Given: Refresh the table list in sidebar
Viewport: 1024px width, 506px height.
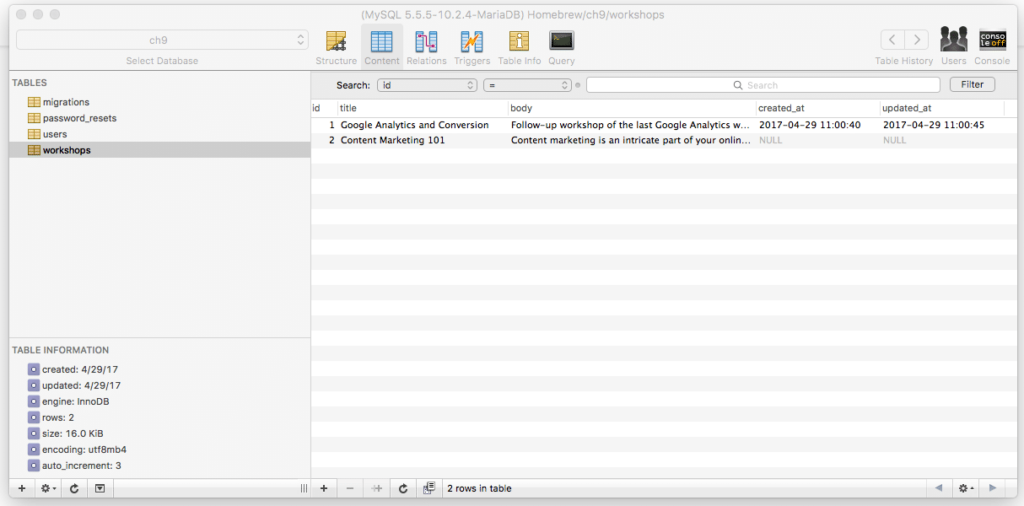Looking at the screenshot, I should point(74,488).
